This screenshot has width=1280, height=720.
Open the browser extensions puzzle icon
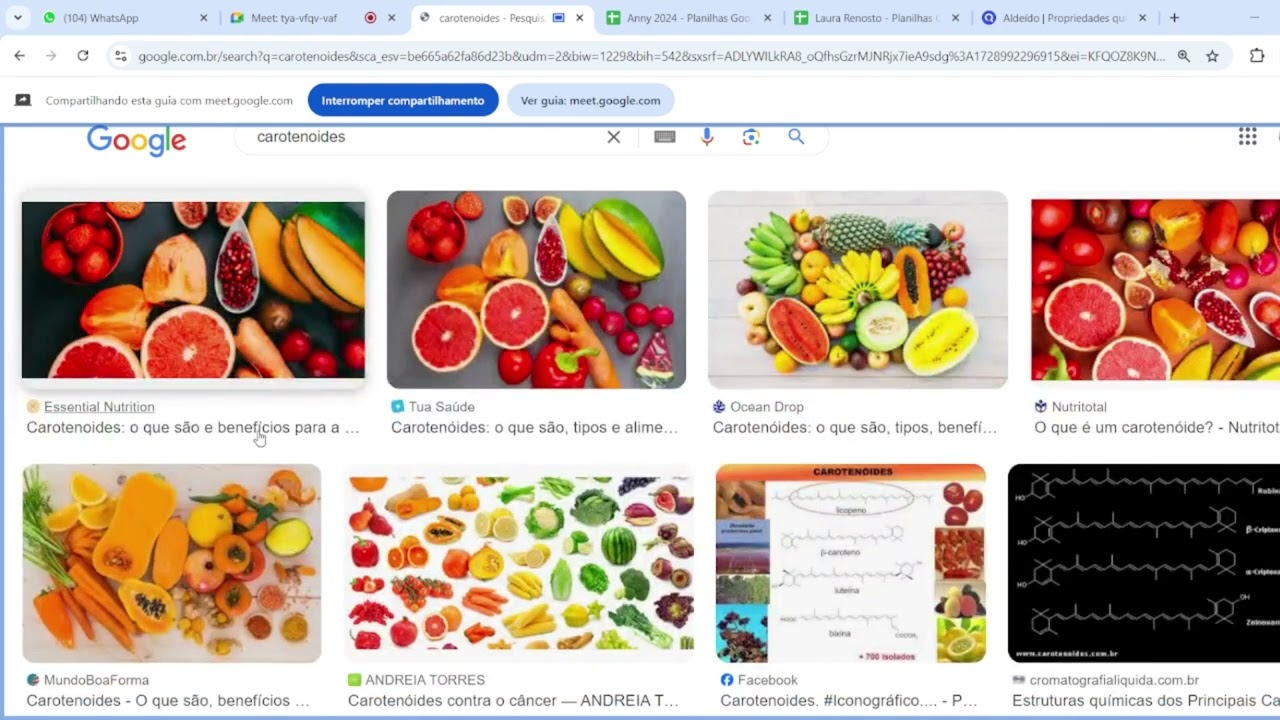pyautogui.click(x=1257, y=56)
